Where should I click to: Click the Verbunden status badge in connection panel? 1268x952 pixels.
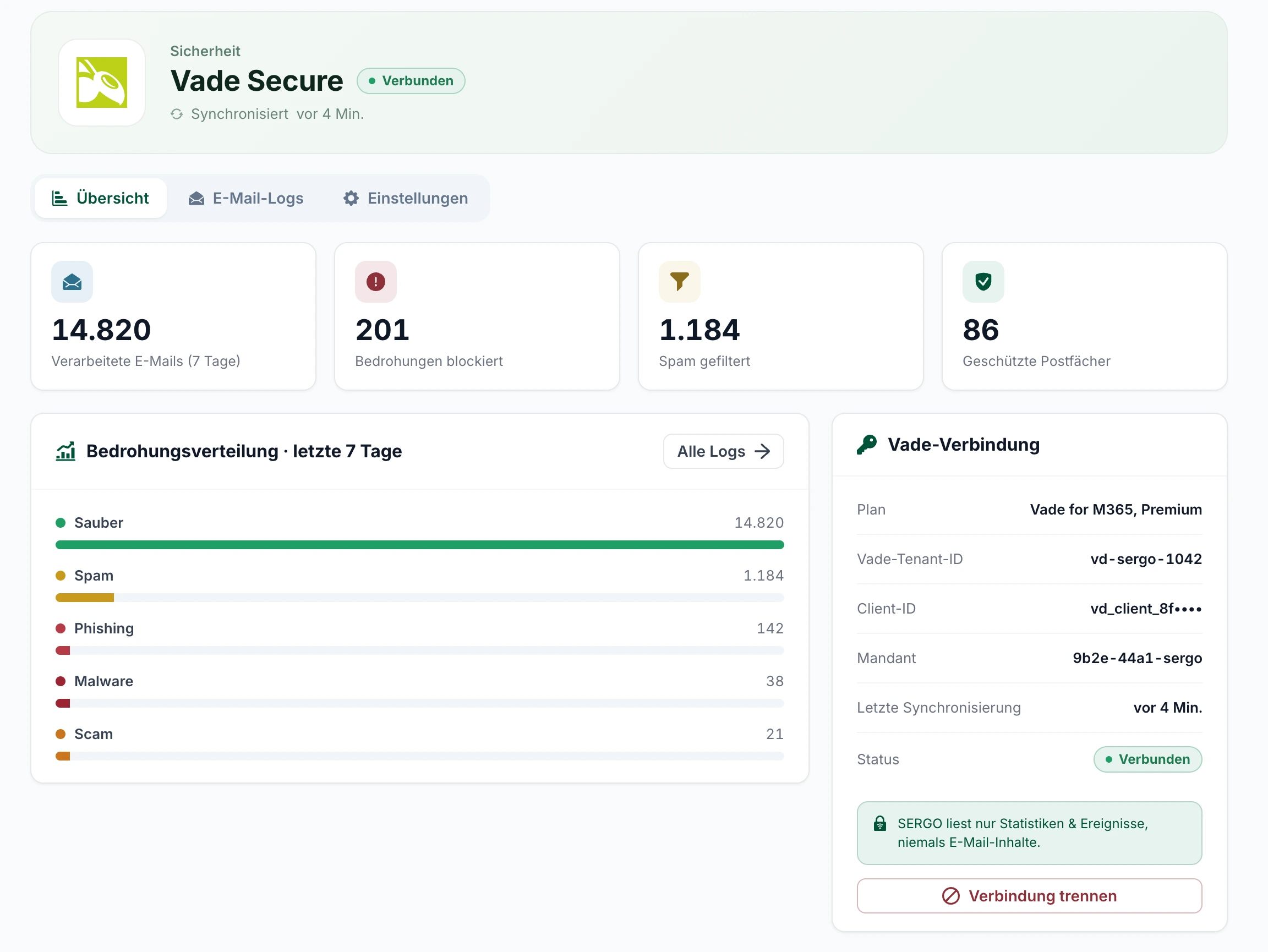click(1147, 759)
